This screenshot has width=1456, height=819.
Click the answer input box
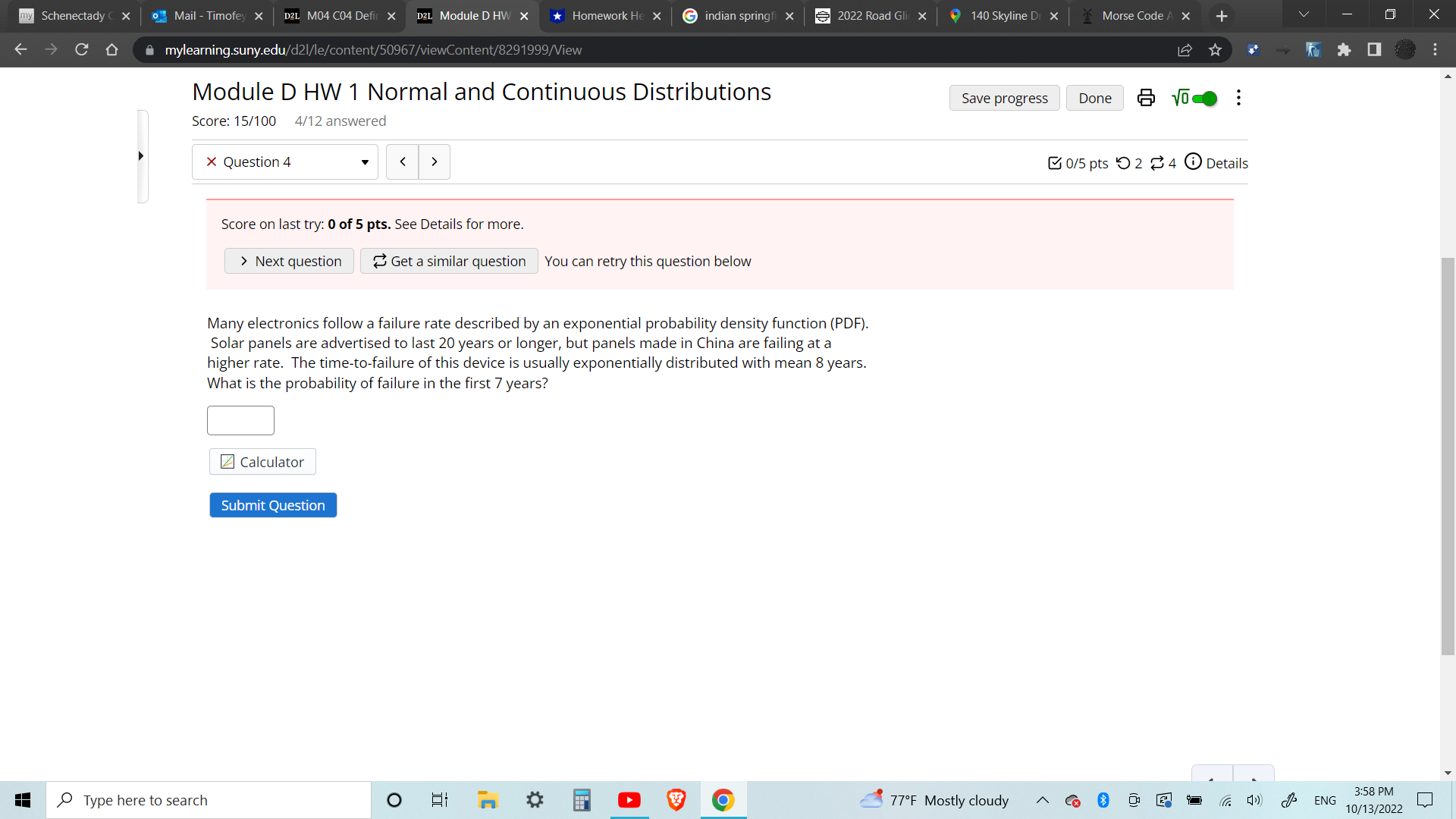[240, 420]
